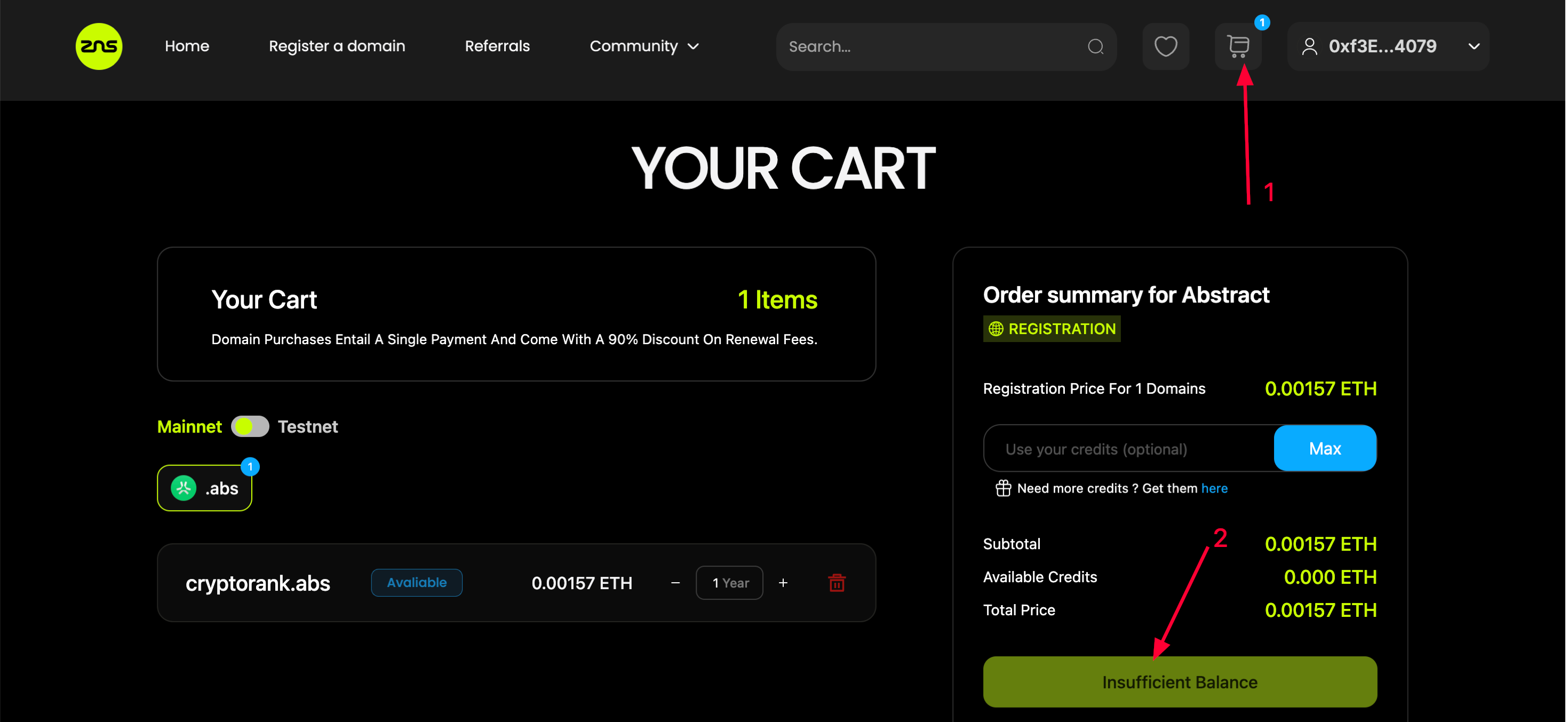This screenshot has height=722, width=1568.
Task: Select the Testnet label
Action: [307, 427]
